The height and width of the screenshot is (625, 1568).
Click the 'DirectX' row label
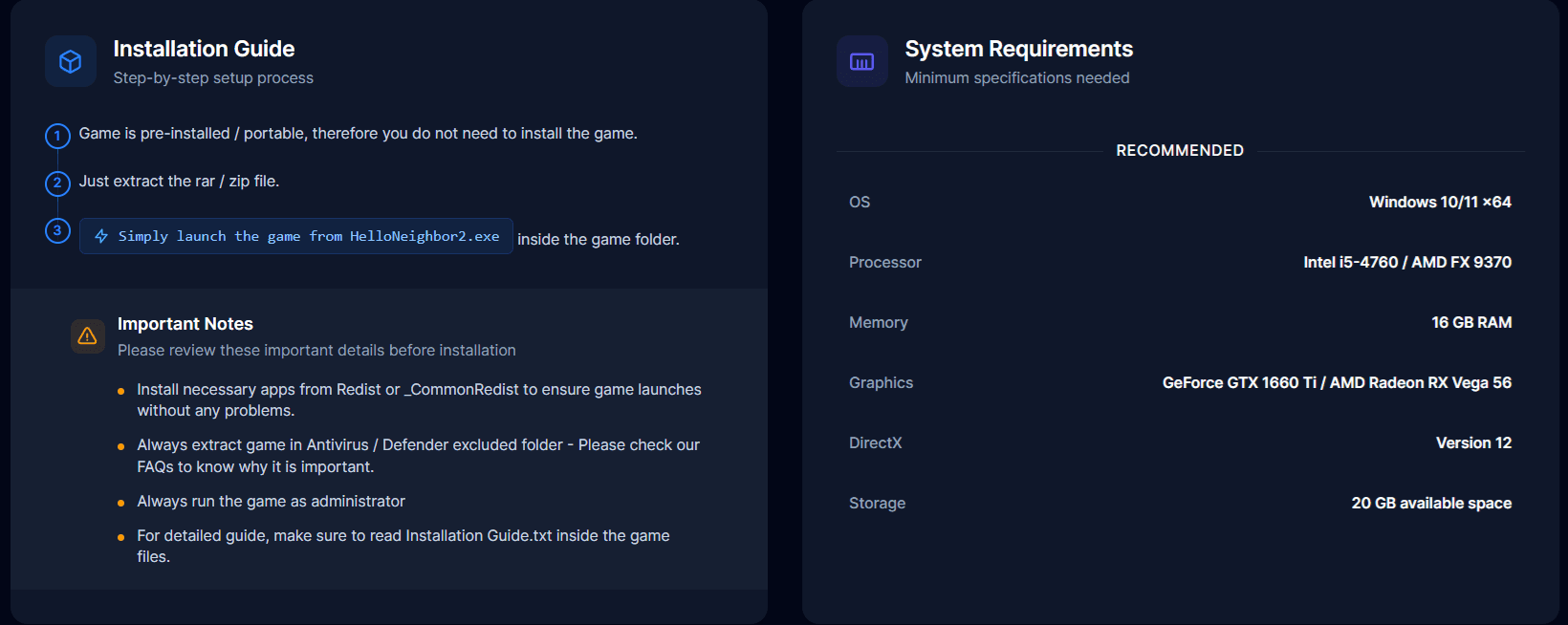876,443
